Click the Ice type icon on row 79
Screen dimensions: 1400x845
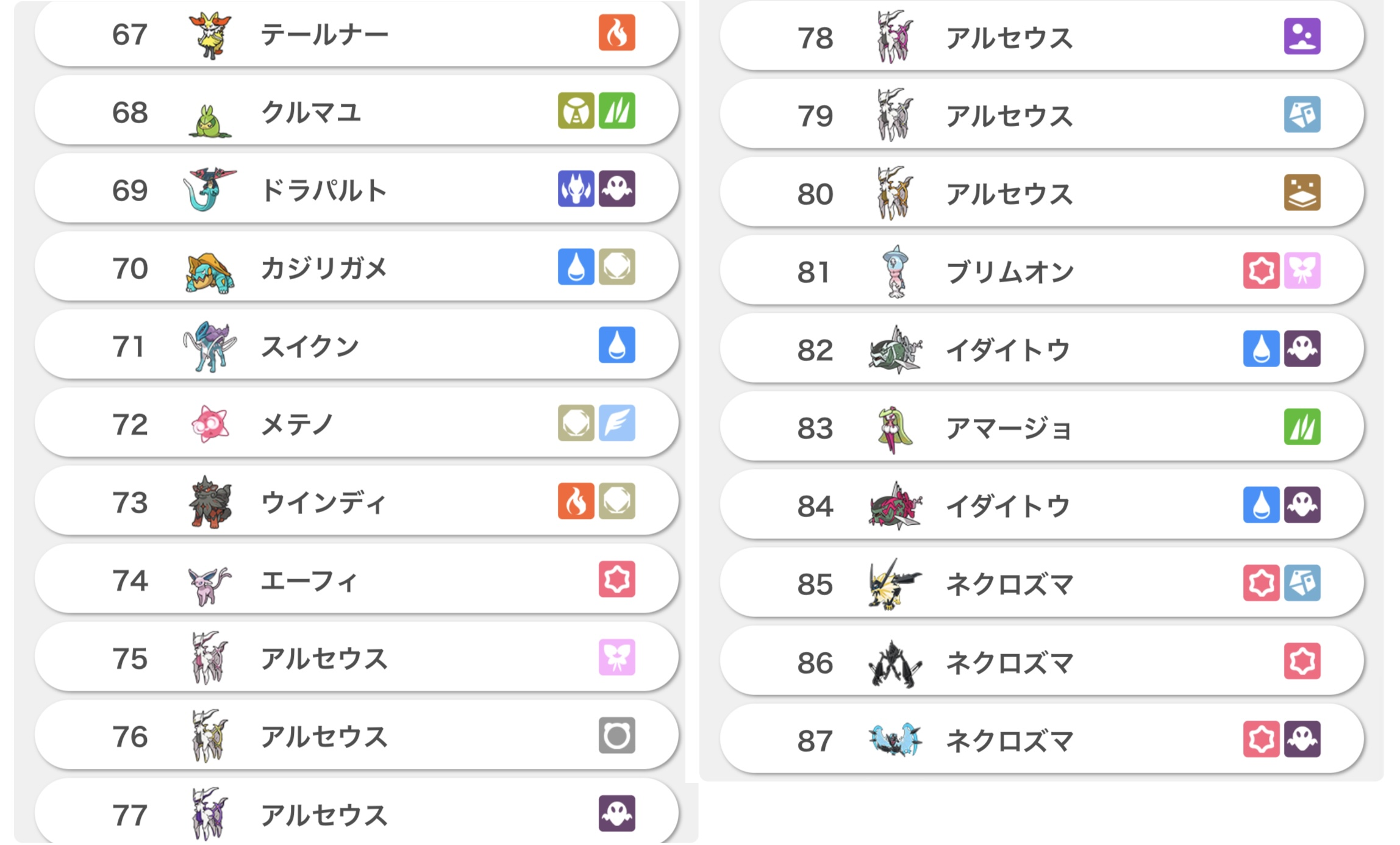tap(1302, 114)
